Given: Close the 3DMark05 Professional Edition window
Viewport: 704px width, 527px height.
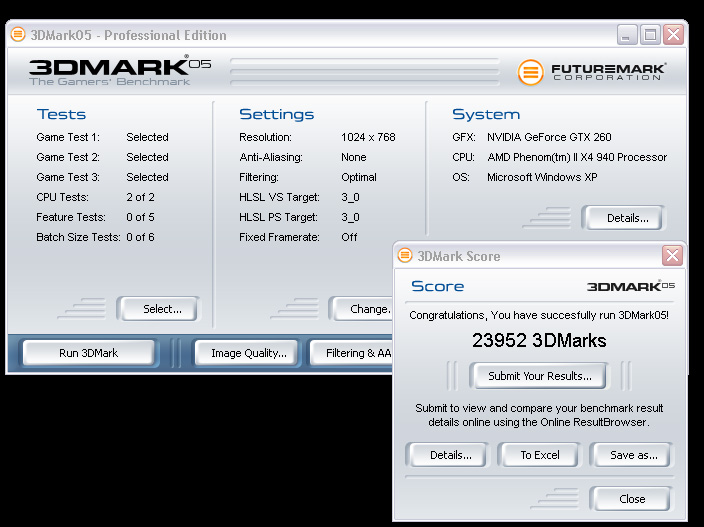Looking at the screenshot, I should tap(673, 35).
